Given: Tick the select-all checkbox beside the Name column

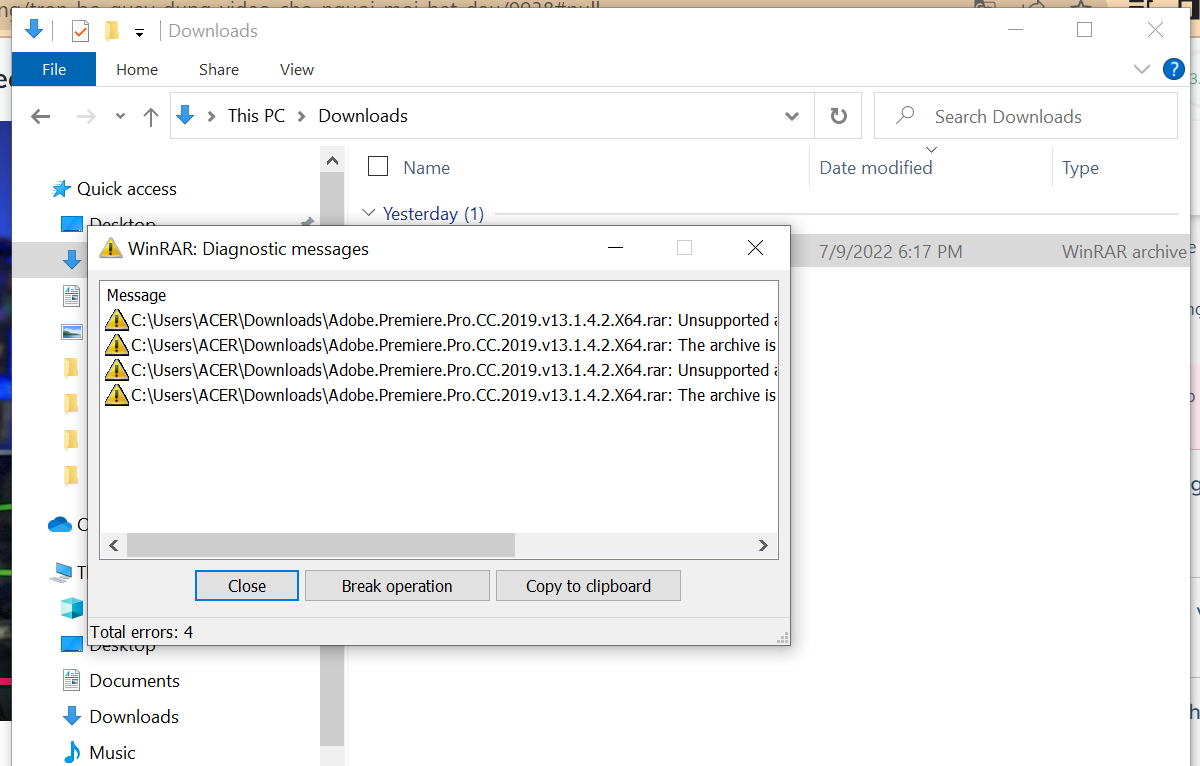Looking at the screenshot, I should (x=378, y=167).
